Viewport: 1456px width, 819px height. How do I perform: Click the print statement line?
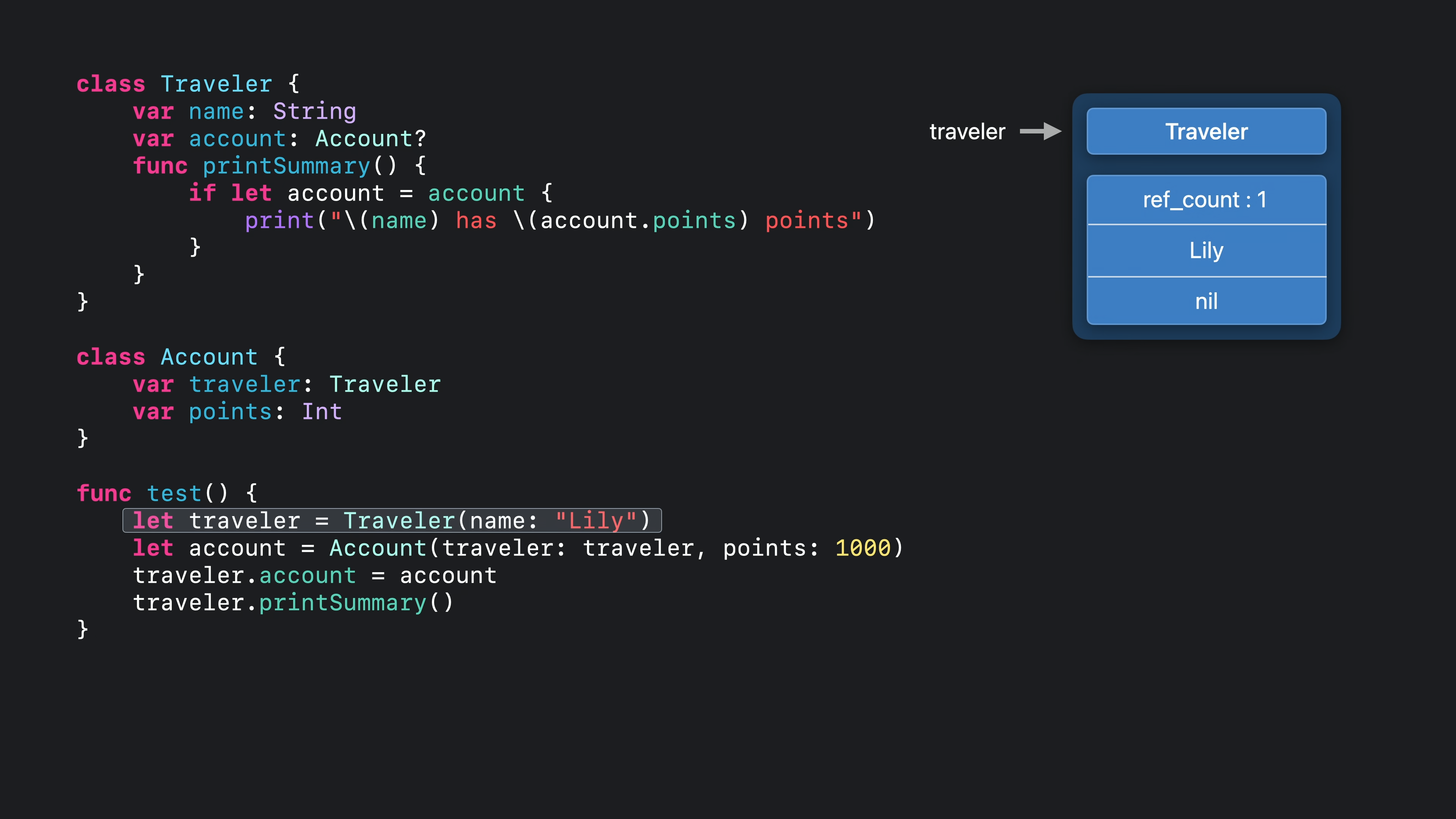coord(560,220)
